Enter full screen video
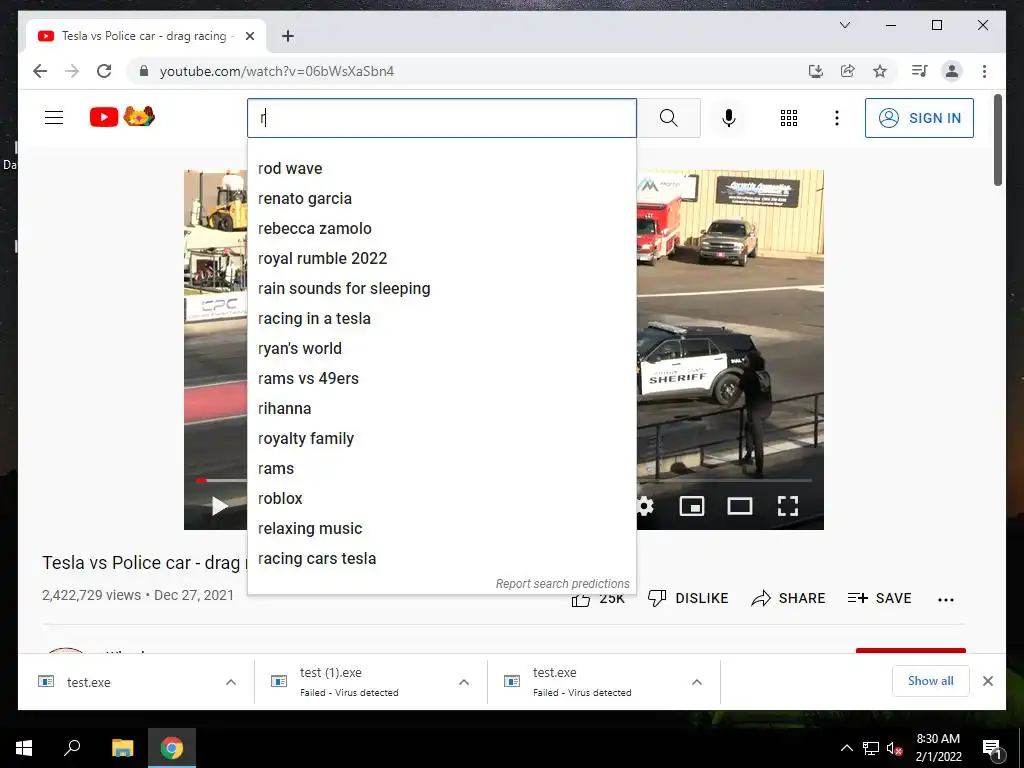 [788, 506]
